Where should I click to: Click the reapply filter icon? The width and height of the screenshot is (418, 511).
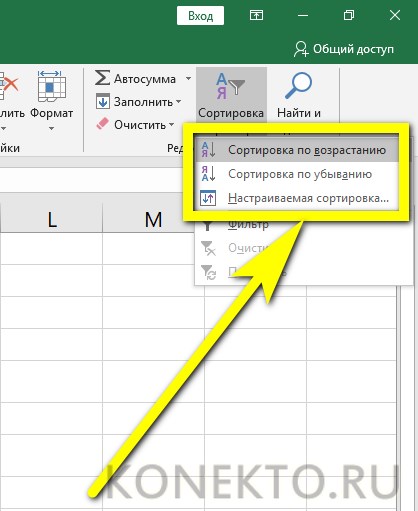pyautogui.click(x=209, y=272)
